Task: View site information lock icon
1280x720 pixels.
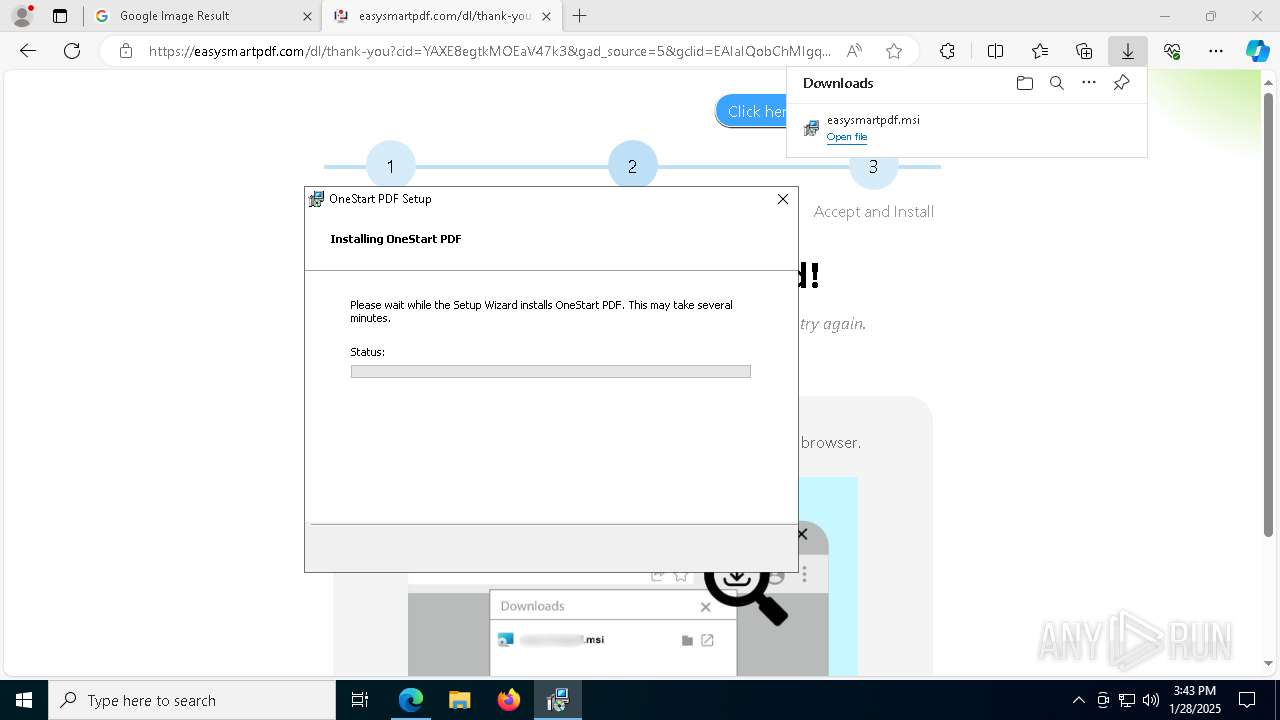Action: pyautogui.click(x=125, y=51)
